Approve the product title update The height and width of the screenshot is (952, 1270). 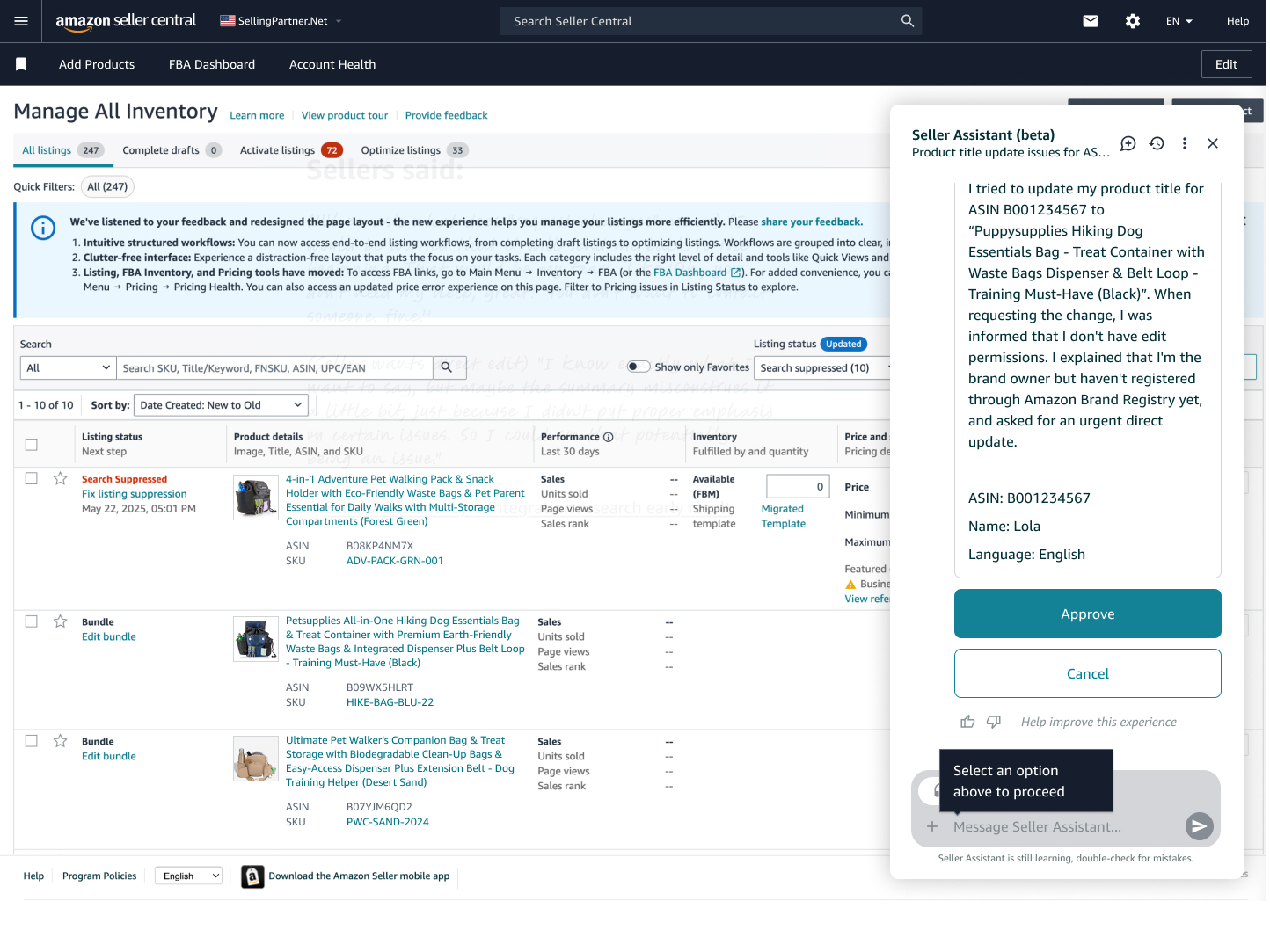pyautogui.click(x=1087, y=614)
